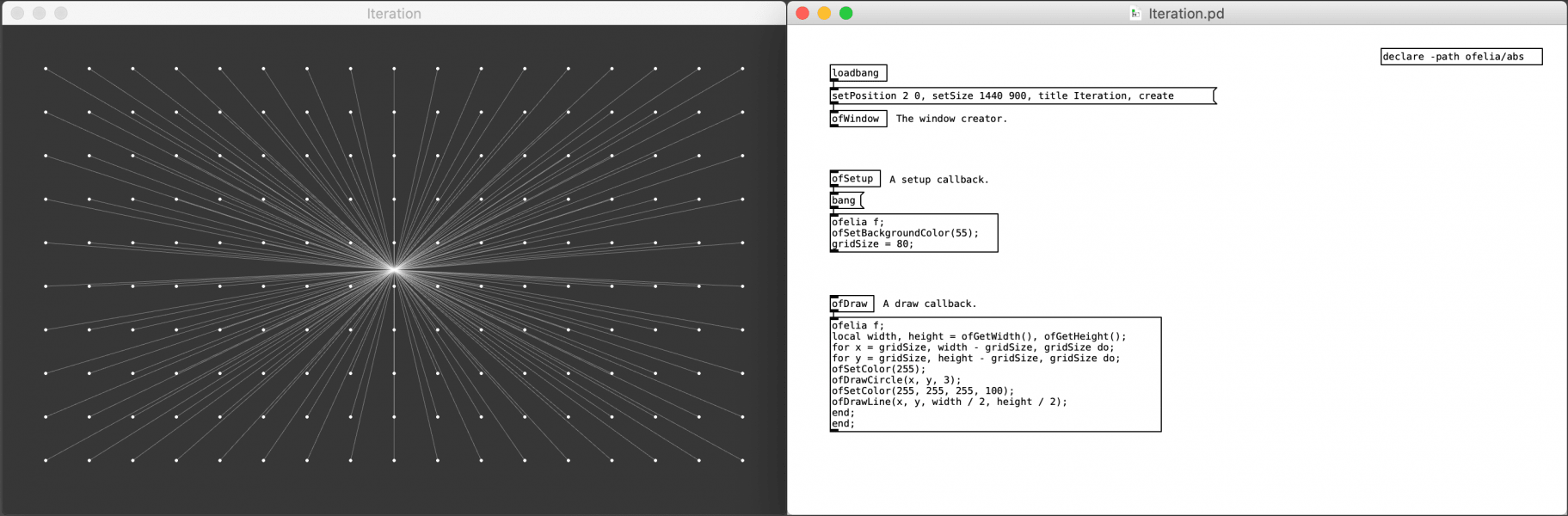Select the declare -path ofelia/abs object

tap(1461, 57)
